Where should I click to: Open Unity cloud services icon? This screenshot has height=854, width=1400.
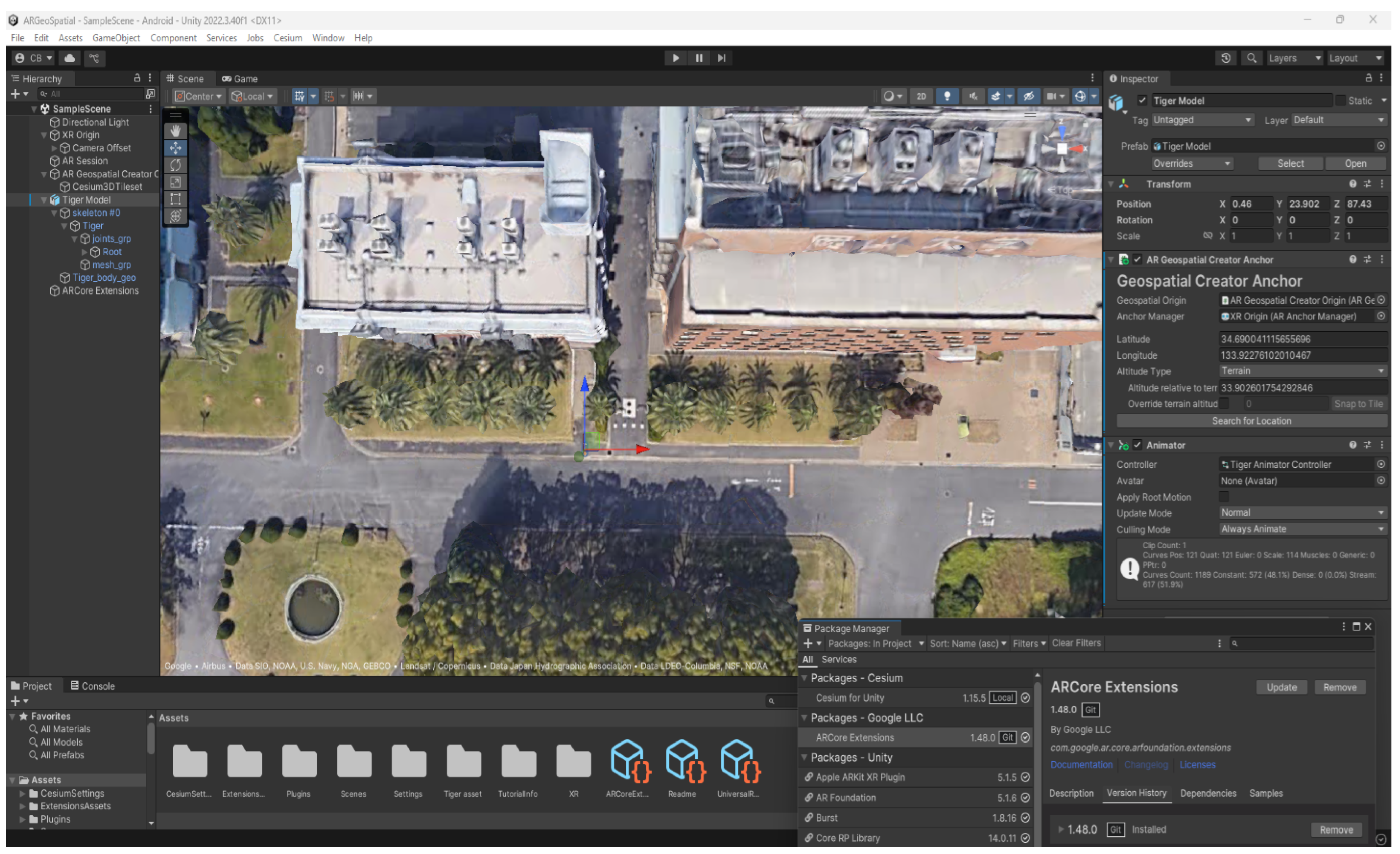click(x=69, y=58)
